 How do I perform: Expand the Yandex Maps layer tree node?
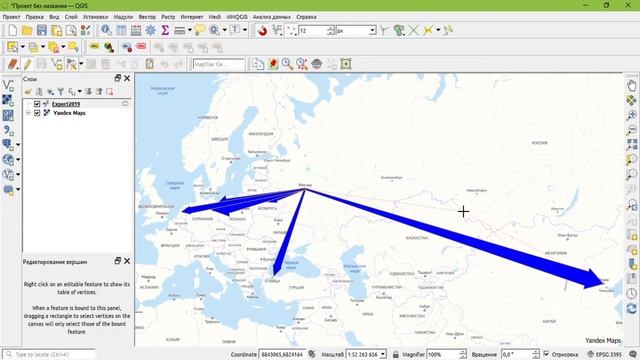(x=28, y=113)
